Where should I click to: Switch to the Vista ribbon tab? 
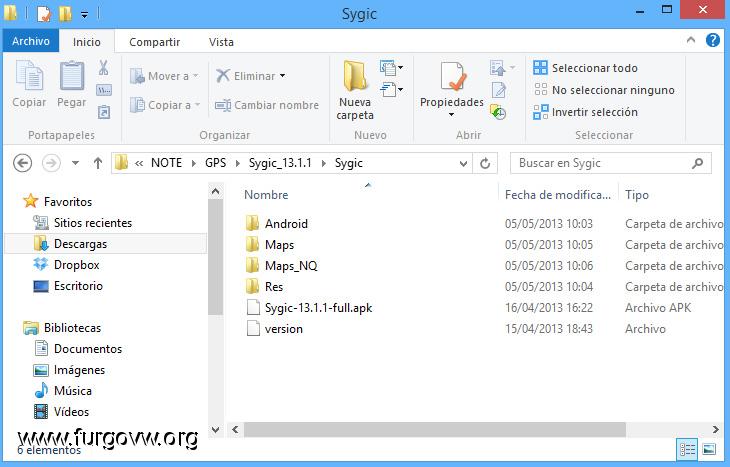pos(221,42)
